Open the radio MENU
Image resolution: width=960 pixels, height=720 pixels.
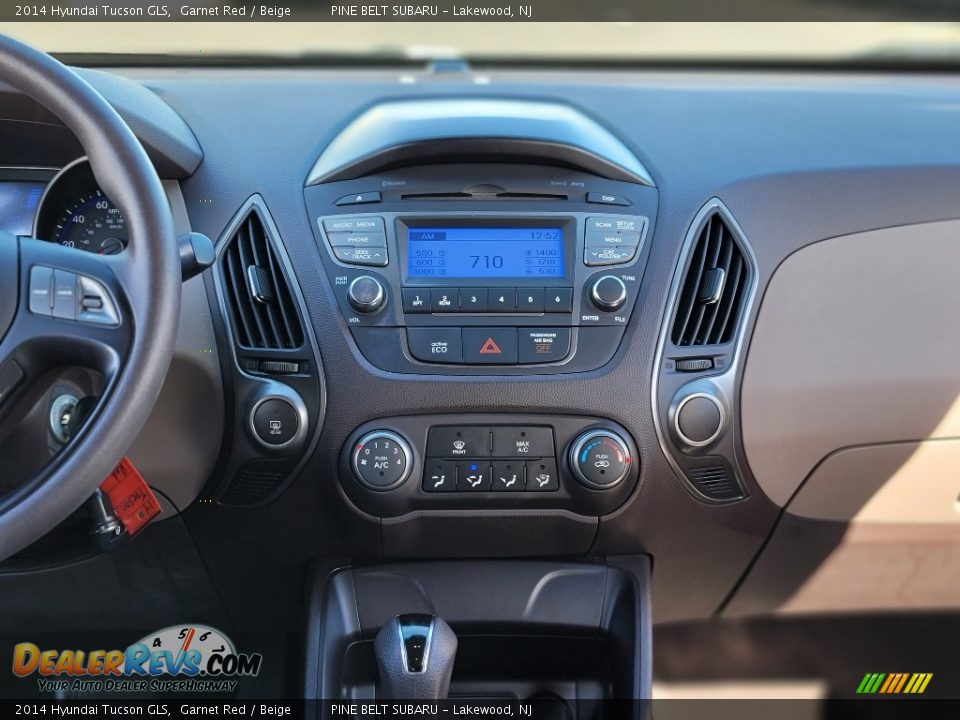click(613, 239)
